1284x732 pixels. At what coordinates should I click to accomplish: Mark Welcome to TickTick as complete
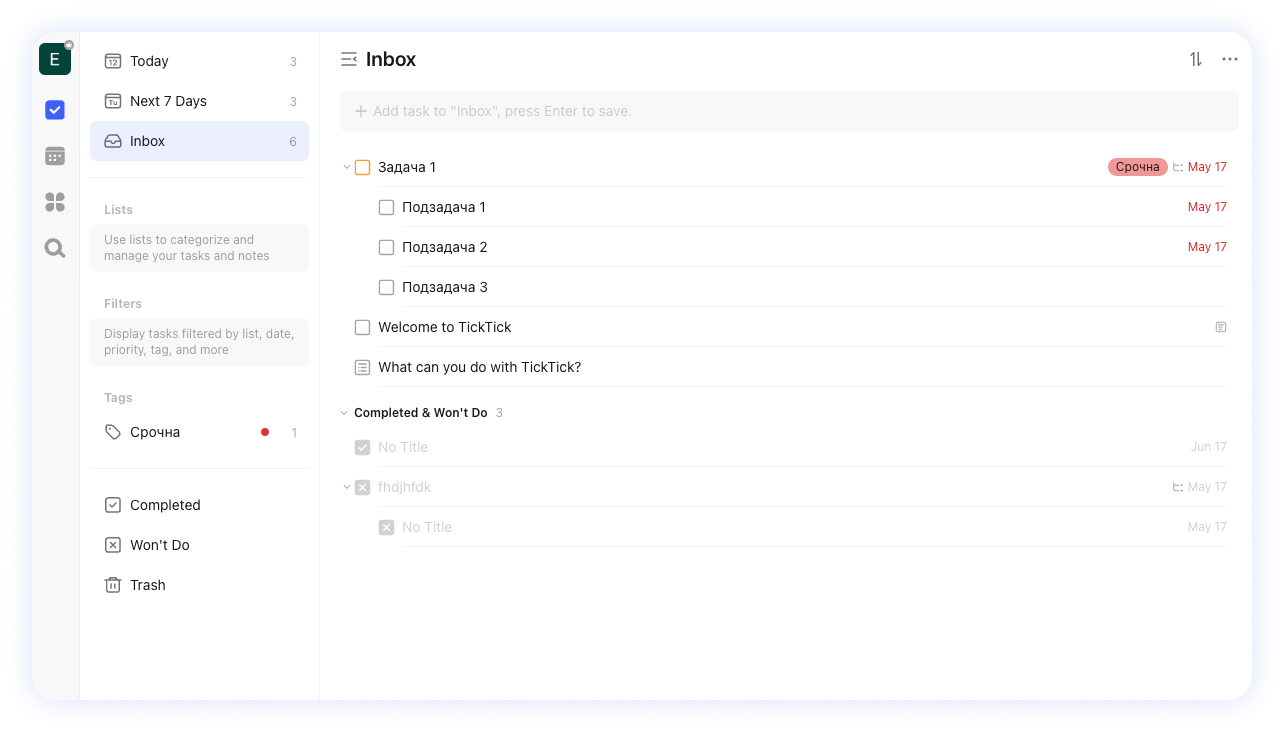(362, 327)
